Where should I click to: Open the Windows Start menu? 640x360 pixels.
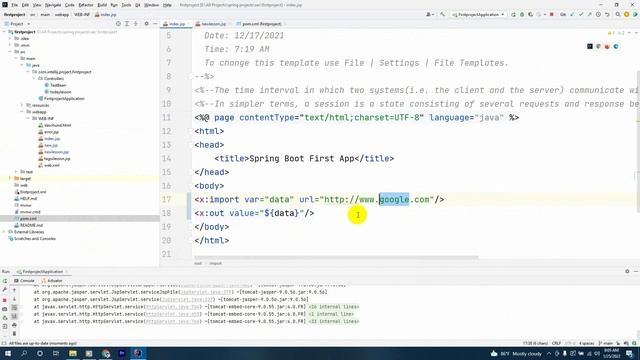[7, 353]
